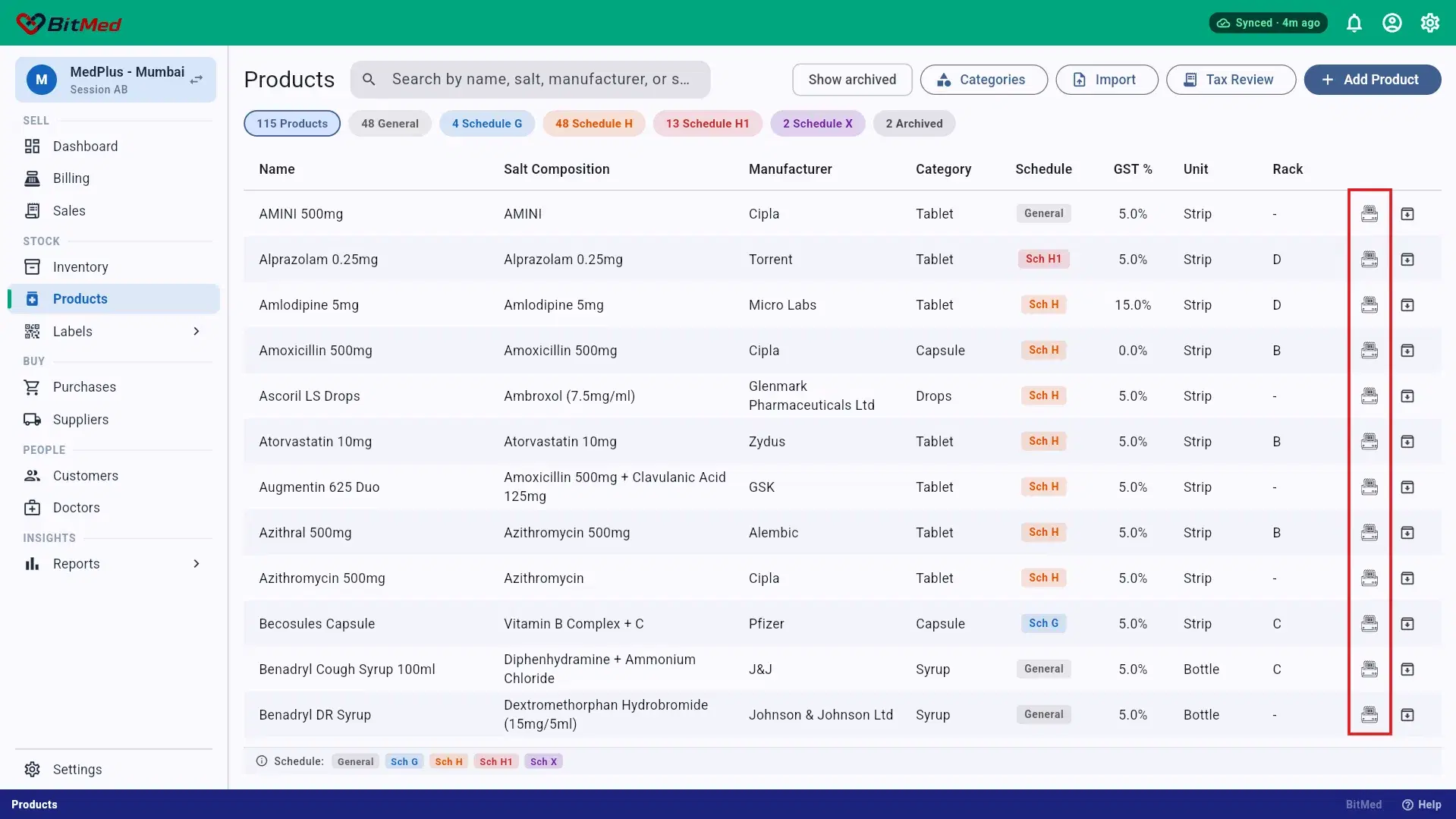
Task: Toggle the Show archived button
Action: 852,80
